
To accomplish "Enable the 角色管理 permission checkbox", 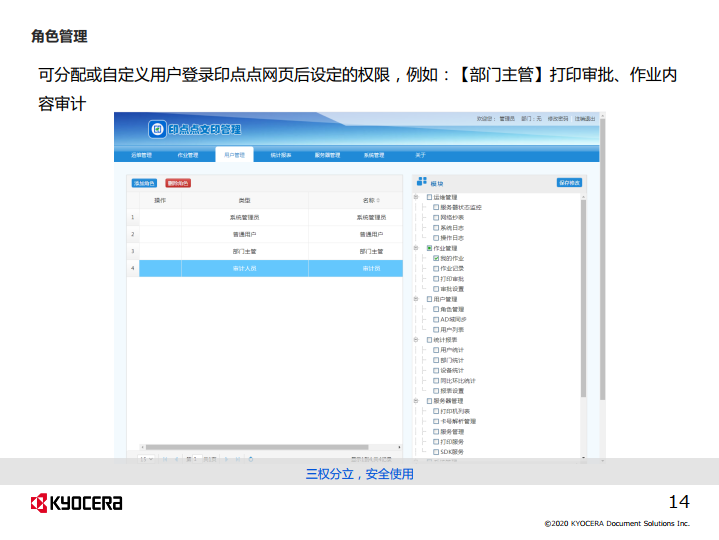I will 436,309.
